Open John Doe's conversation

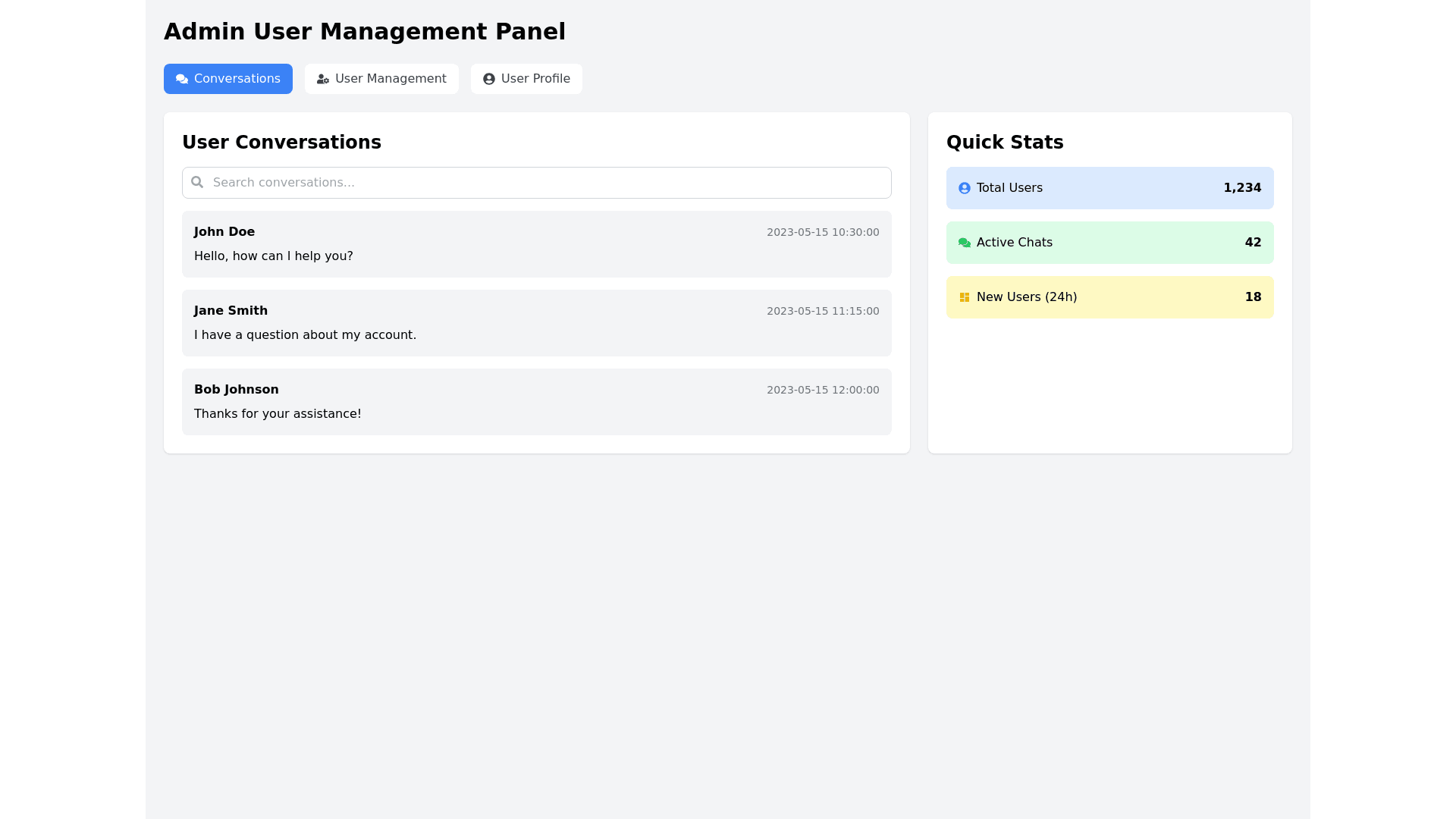tap(536, 244)
